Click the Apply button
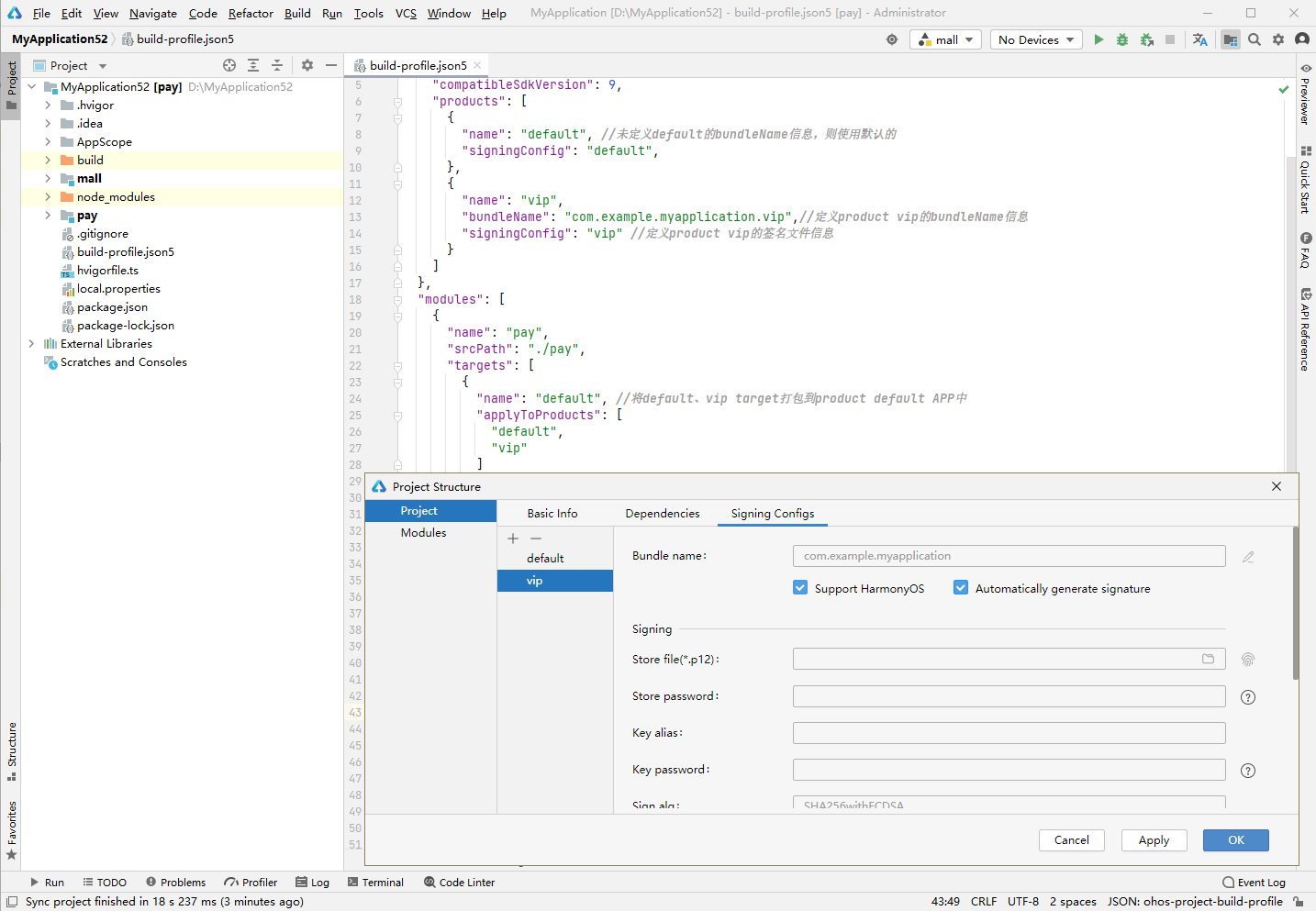 1154,840
